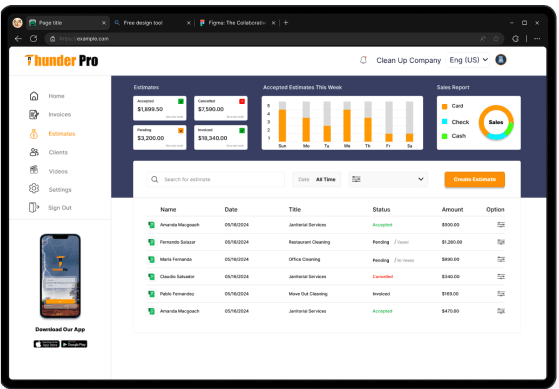
Task: Click the browser address bar
Action: coord(275,39)
